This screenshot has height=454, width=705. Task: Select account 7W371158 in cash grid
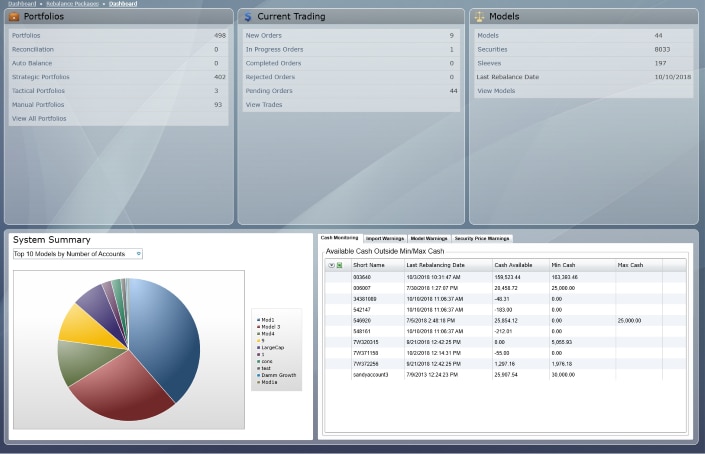[x=505, y=353]
